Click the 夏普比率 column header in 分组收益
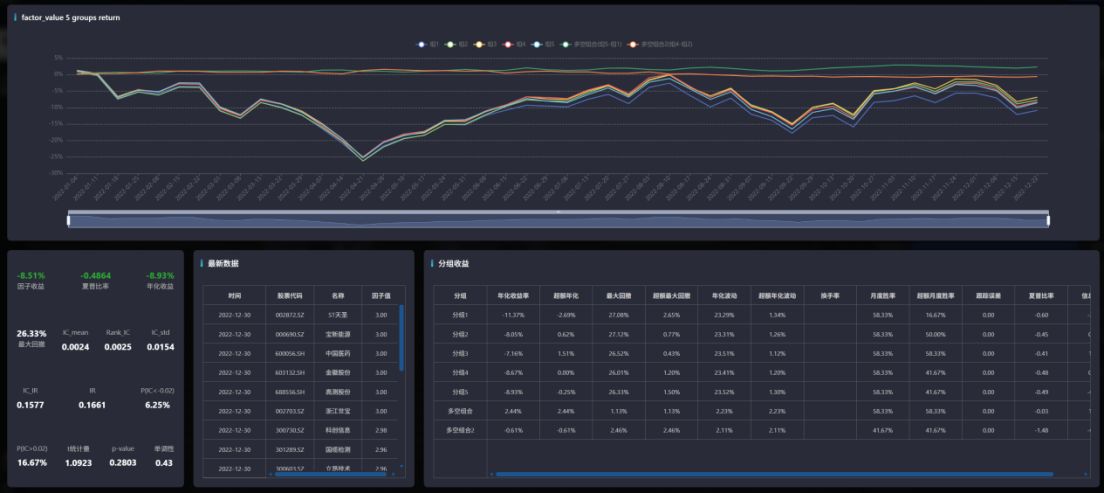This screenshot has height=493, width=1104. pyautogui.click(x=1041, y=295)
